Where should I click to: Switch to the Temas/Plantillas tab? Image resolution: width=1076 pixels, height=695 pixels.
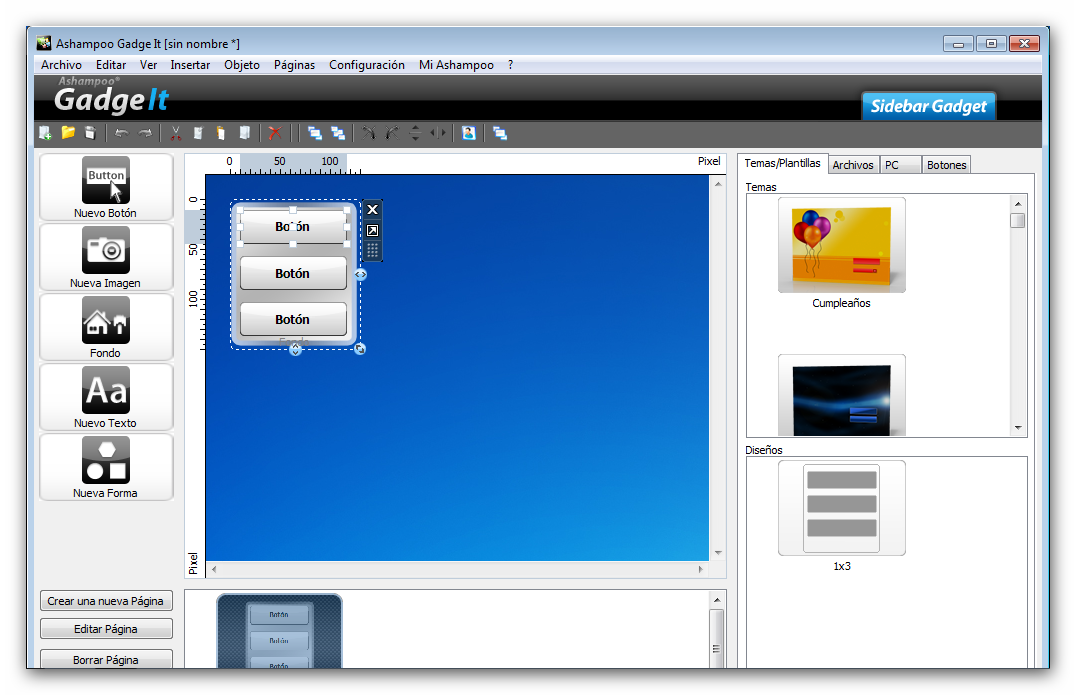(782, 163)
